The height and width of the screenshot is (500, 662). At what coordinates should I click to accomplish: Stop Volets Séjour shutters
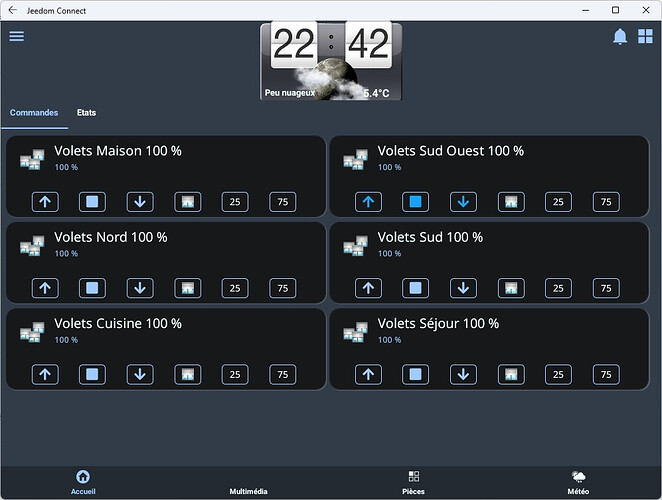pyautogui.click(x=416, y=374)
